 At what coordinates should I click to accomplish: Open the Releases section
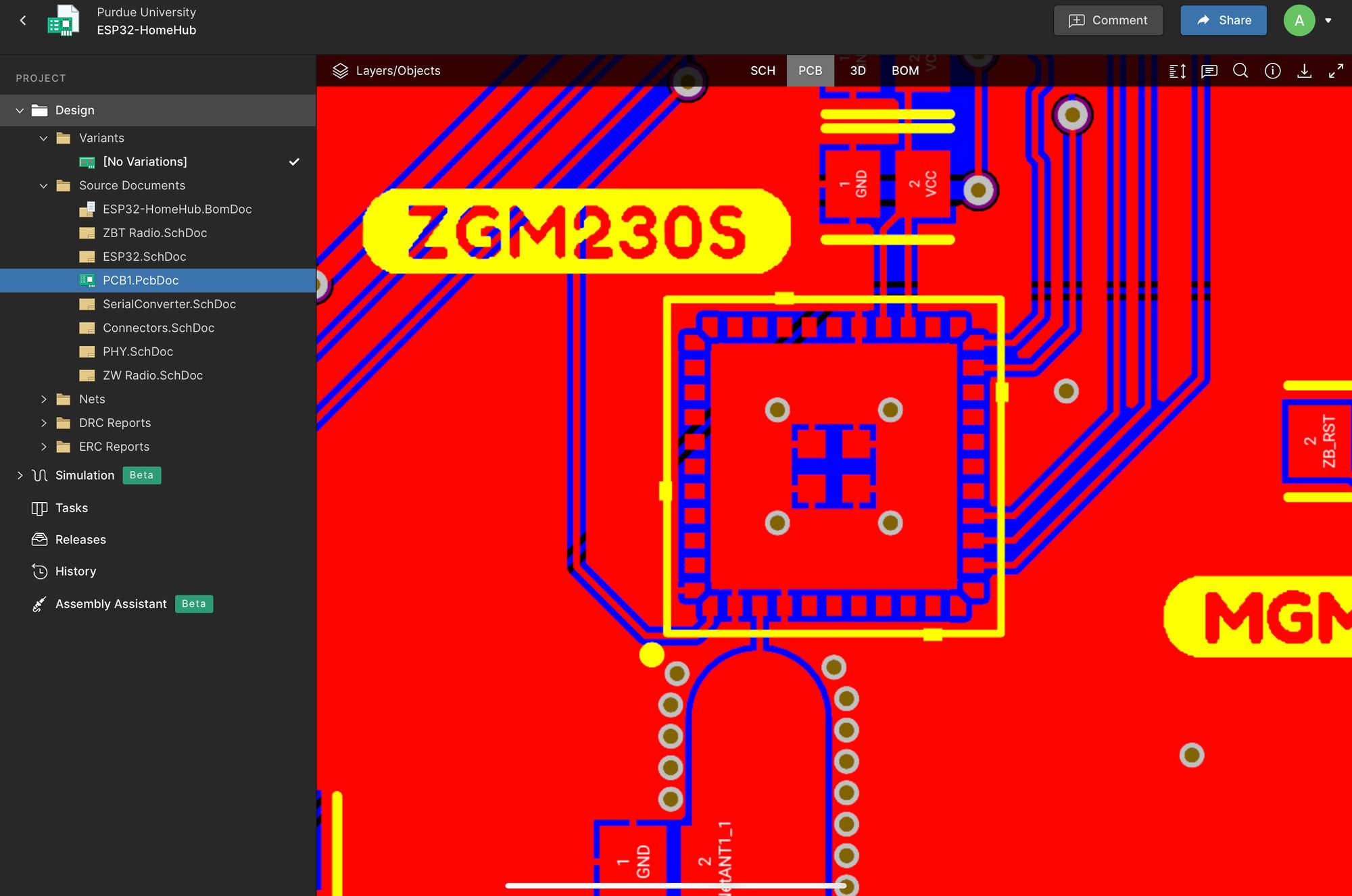click(80, 539)
